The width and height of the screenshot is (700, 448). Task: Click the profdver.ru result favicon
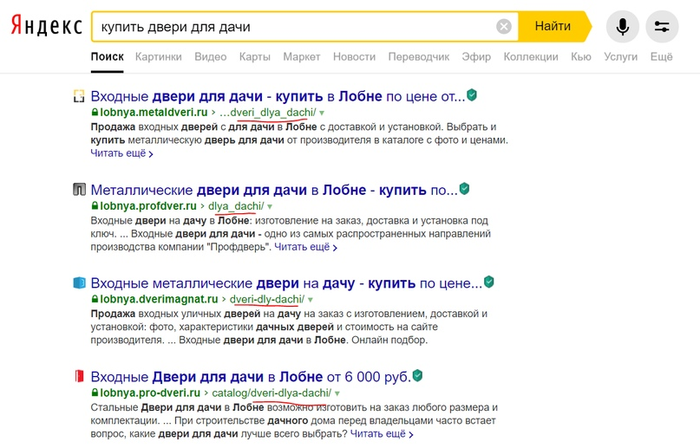point(79,190)
